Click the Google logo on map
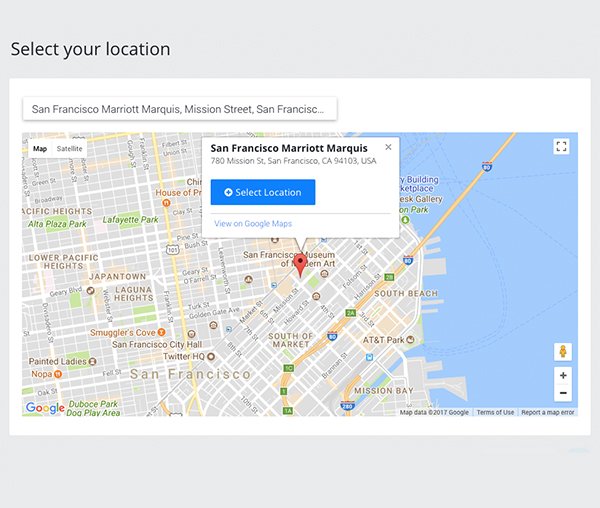The image size is (600, 508). coord(45,408)
